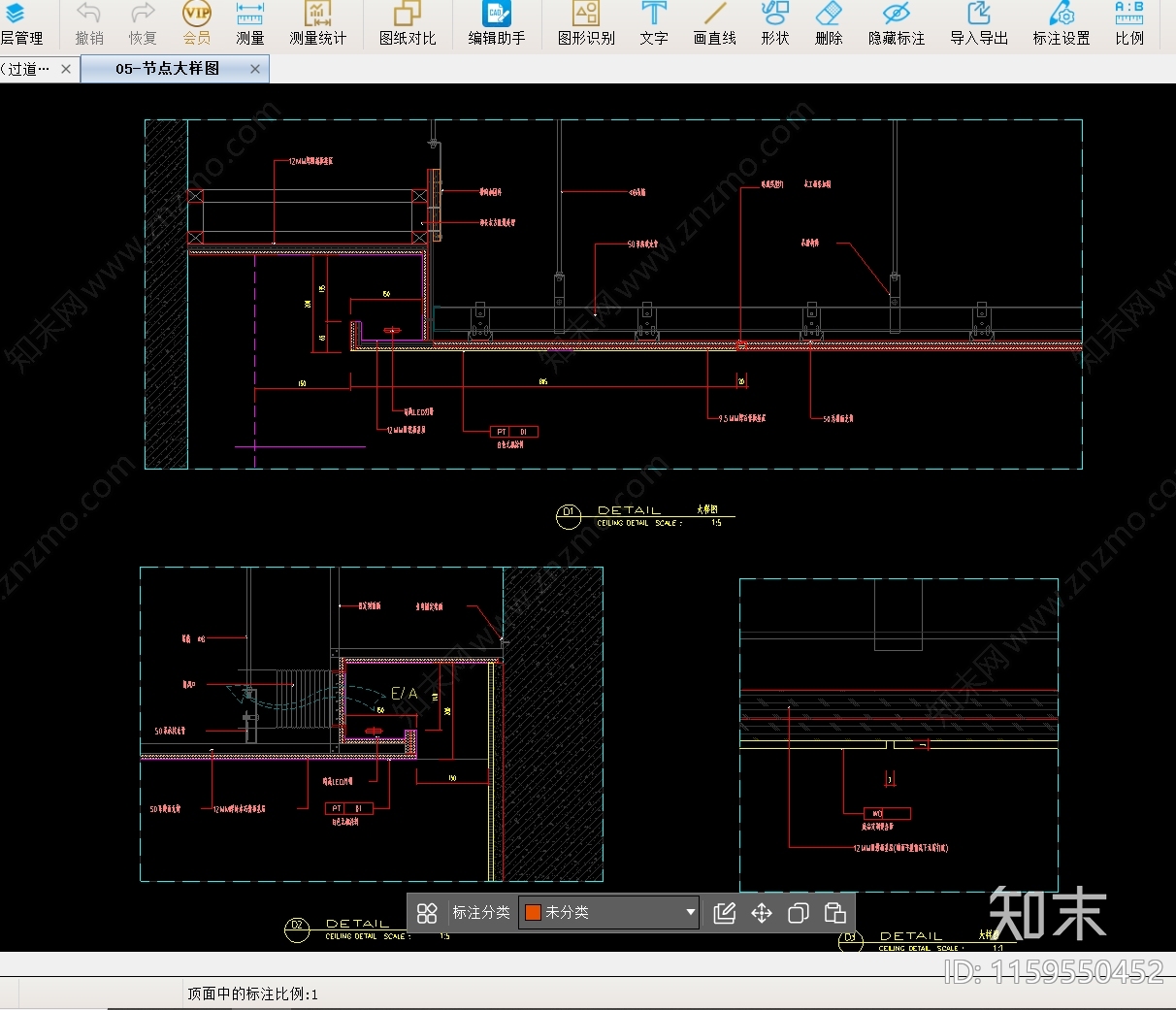Select the 测量 measure tool
Image resolution: width=1176 pixels, height=1010 pixels.
click(250, 24)
